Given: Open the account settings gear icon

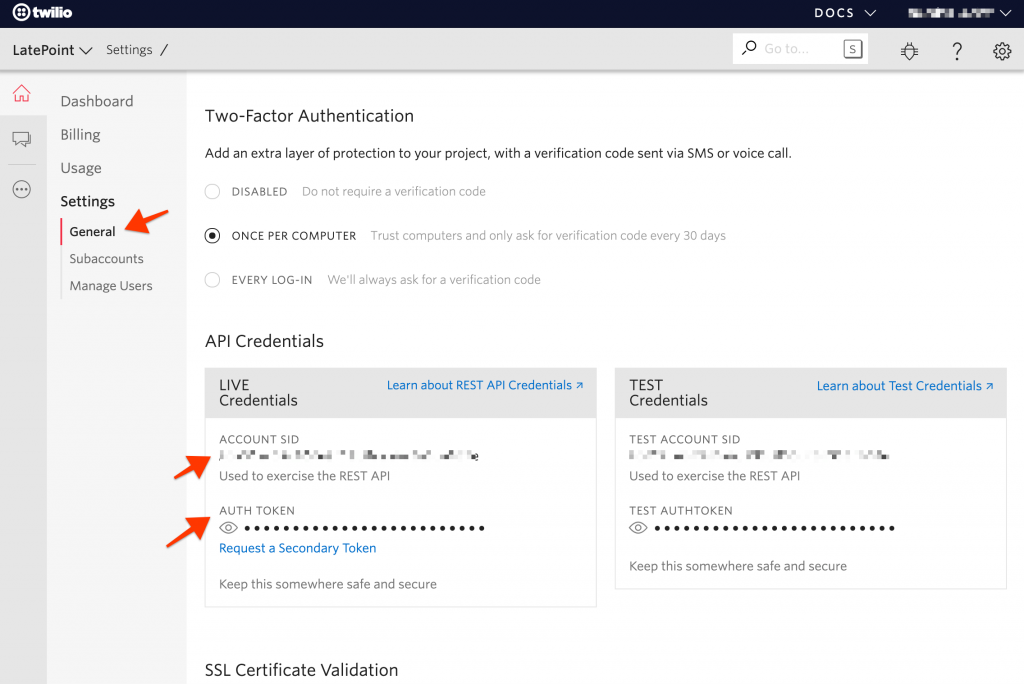Looking at the screenshot, I should [x=1002, y=50].
